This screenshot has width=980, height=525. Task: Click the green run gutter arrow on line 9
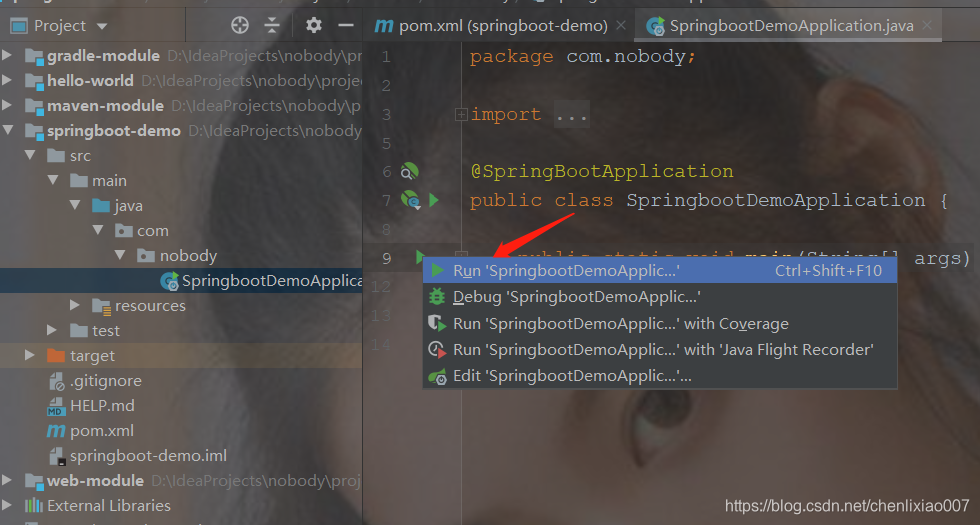tap(420, 256)
